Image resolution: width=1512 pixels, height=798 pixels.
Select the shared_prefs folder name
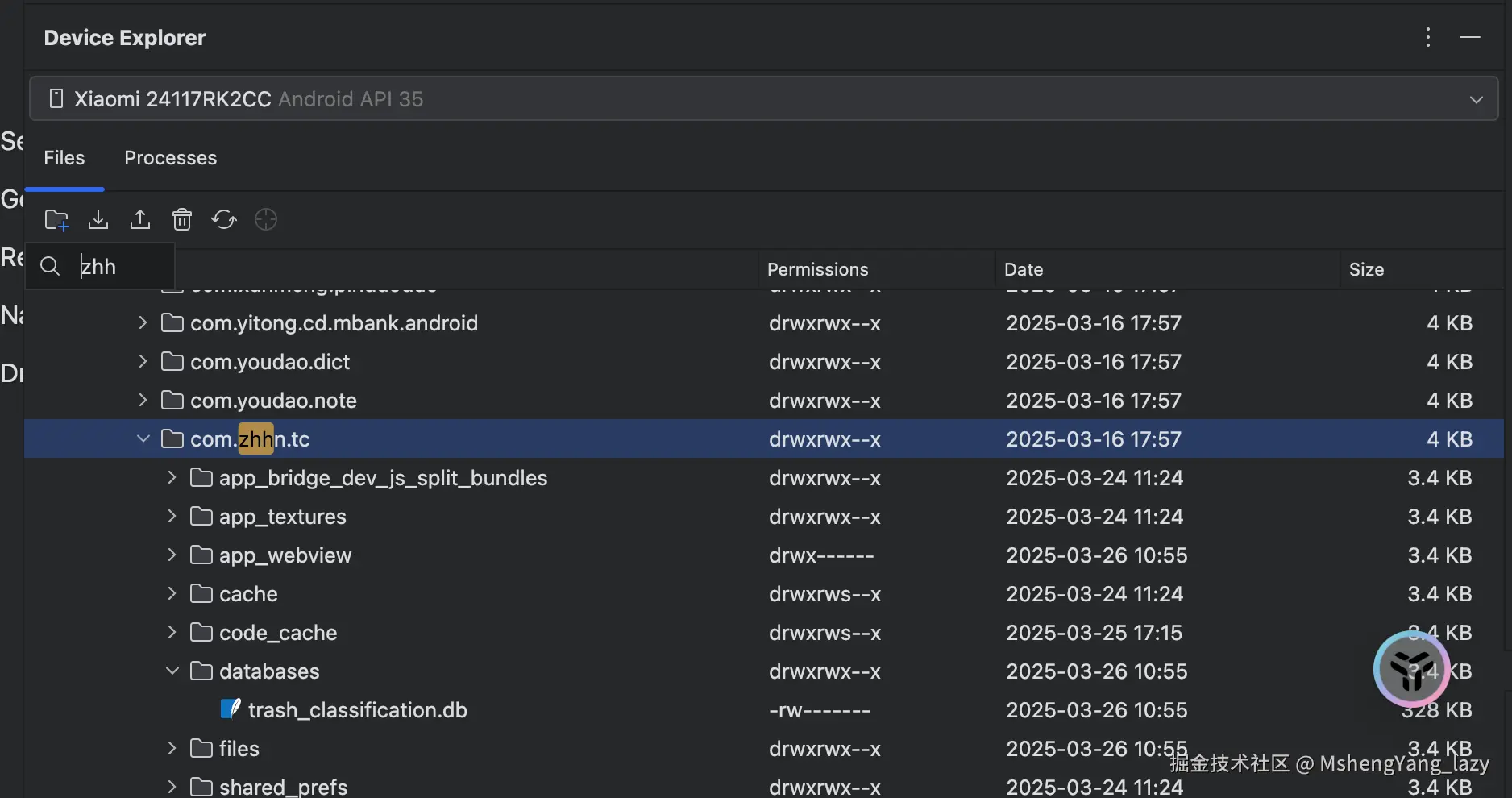coord(284,787)
